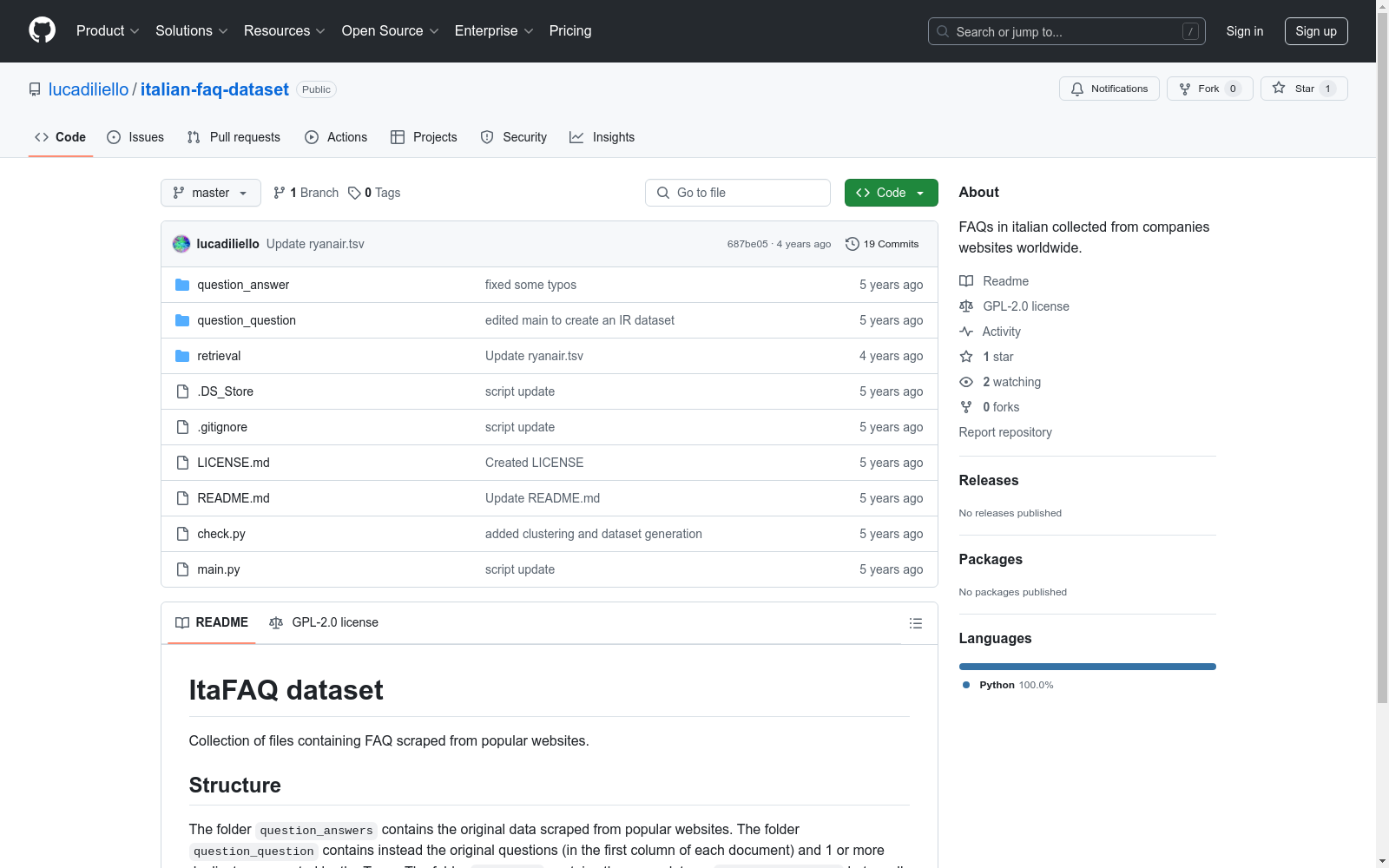Click the README.md file icon
Screen dimensions: 1389x868
coord(182,498)
